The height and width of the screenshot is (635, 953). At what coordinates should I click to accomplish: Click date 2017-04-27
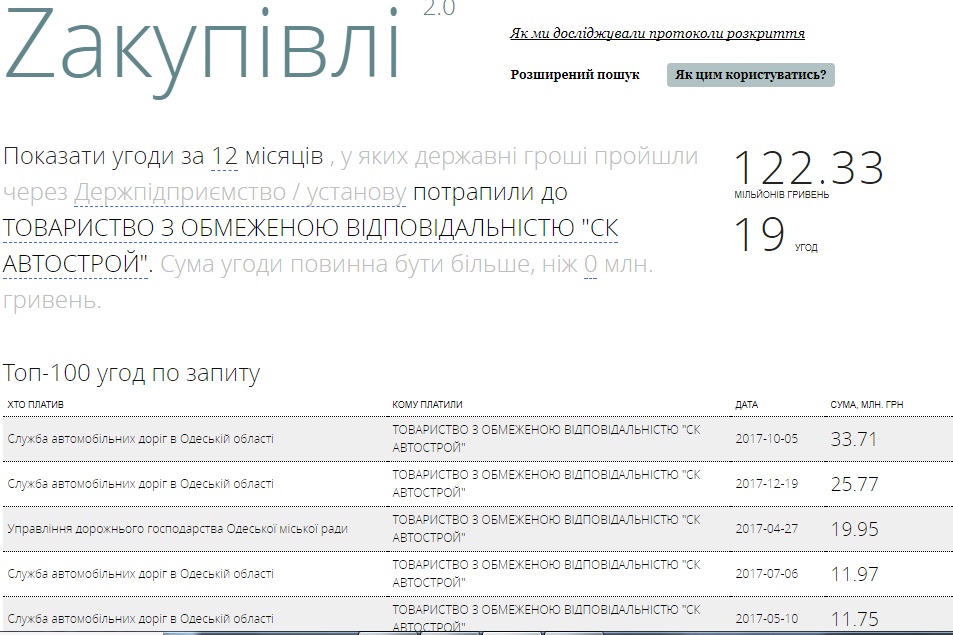pyautogui.click(x=766, y=529)
